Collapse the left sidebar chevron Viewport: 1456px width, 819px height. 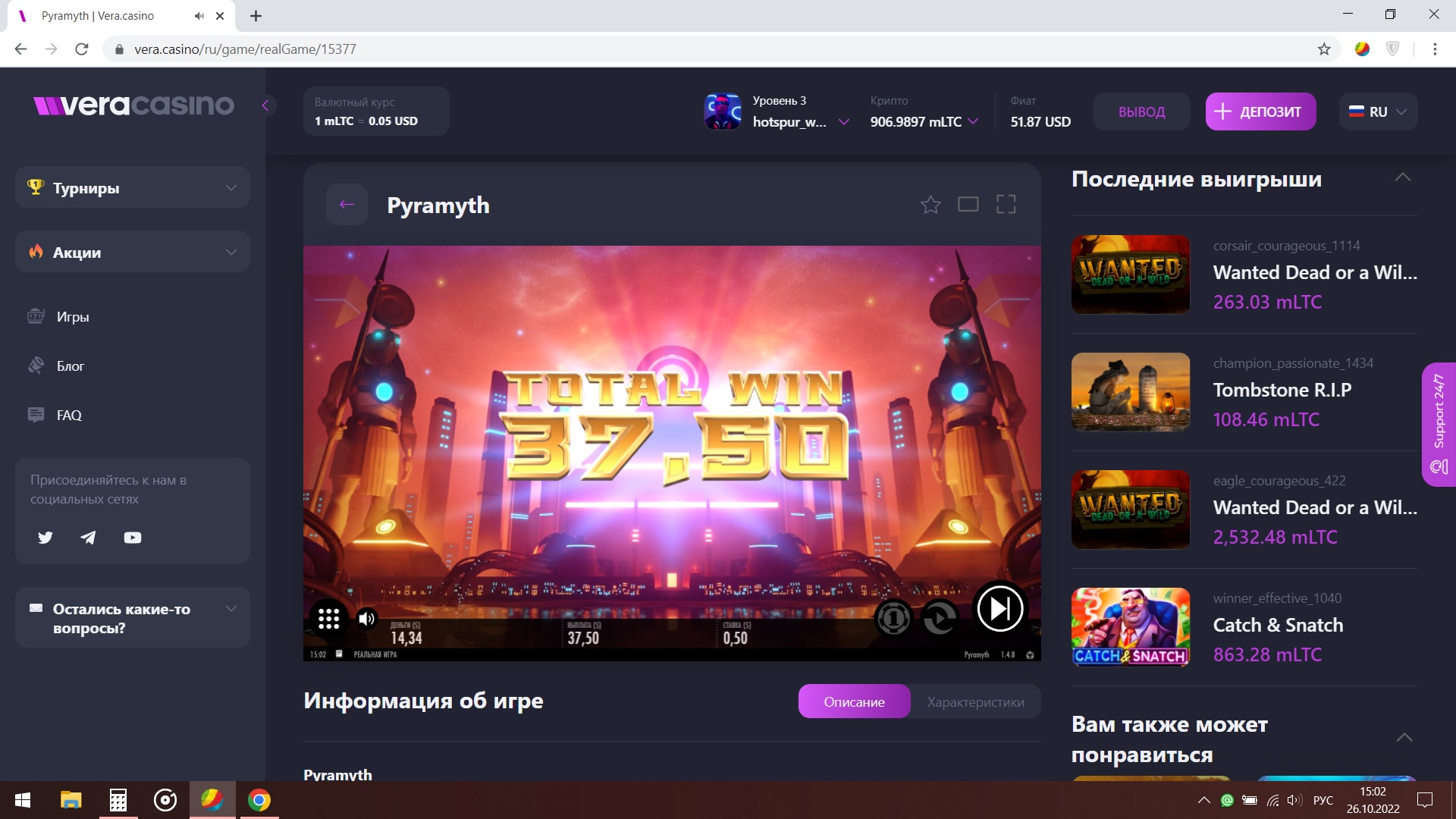pyautogui.click(x=265, y=105)
